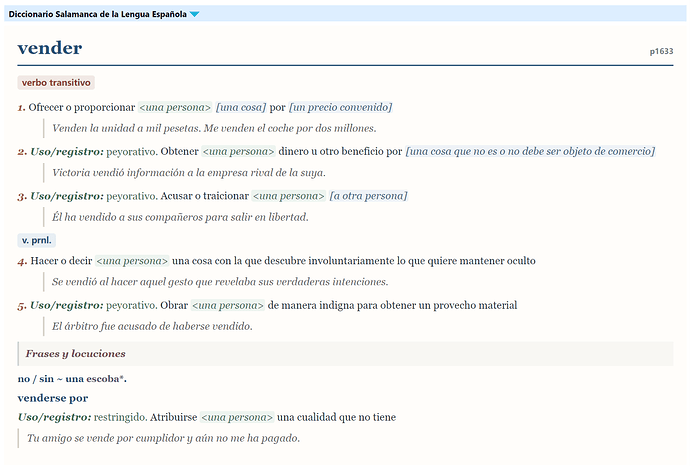Click '<una persona>' in definition 5
The height and width of the screenshot is (466, 690).
click(x=228, y=306)
